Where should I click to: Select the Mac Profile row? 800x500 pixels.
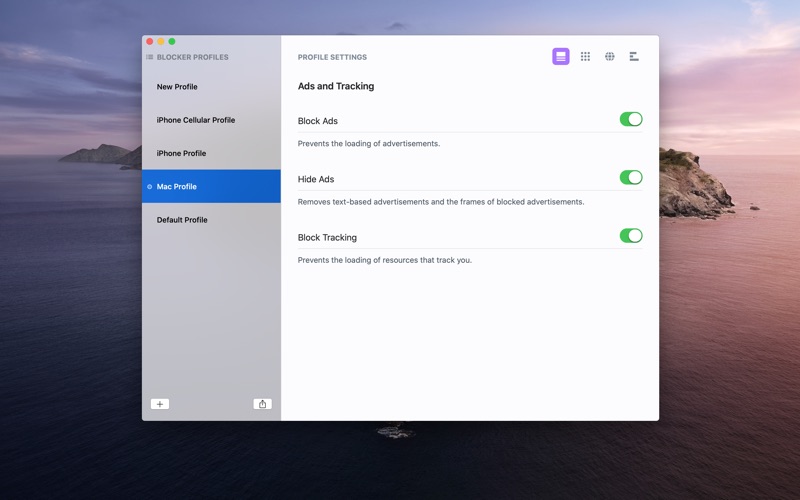tap(211, 186)
